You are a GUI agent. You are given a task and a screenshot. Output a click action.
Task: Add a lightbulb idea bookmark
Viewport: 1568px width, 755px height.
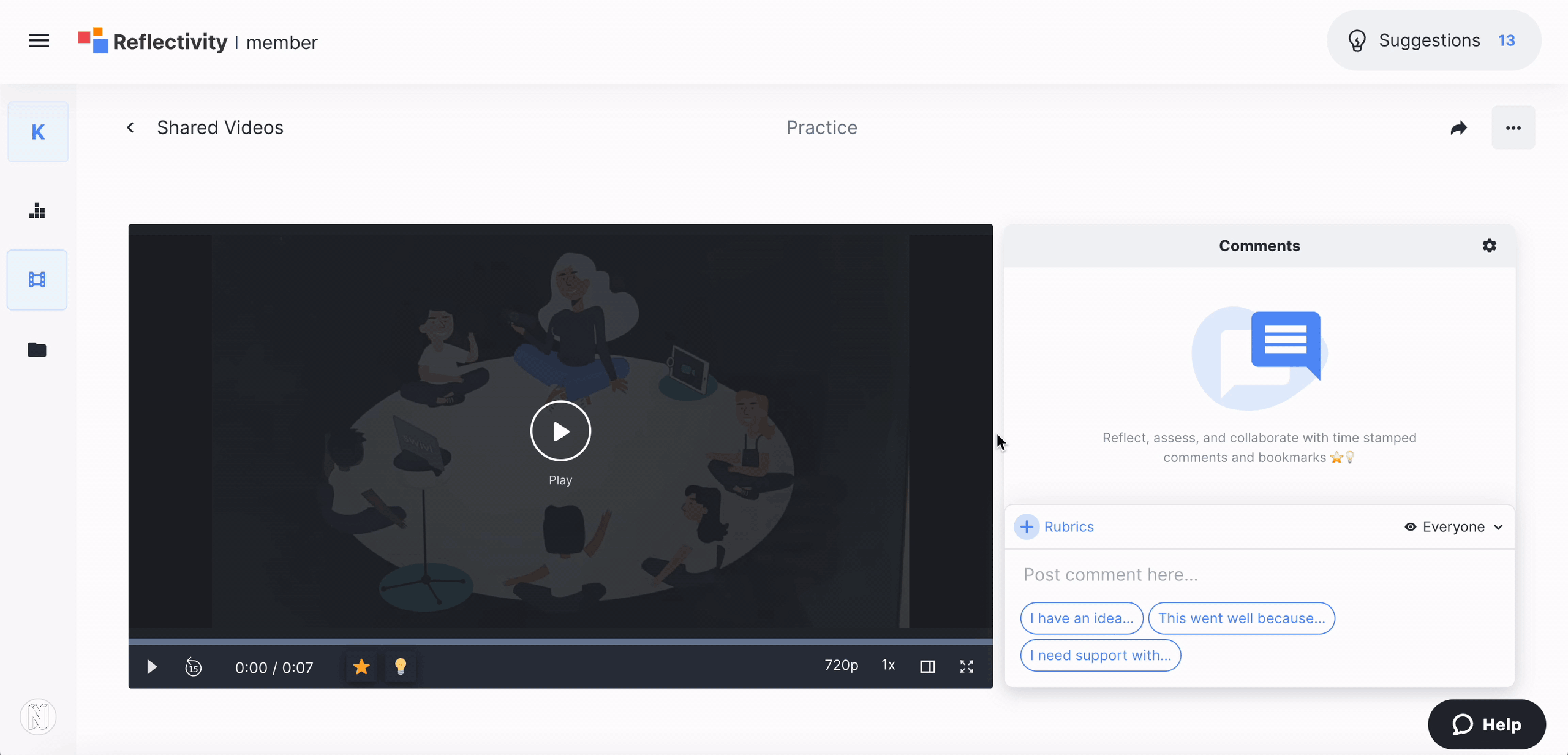401,667
